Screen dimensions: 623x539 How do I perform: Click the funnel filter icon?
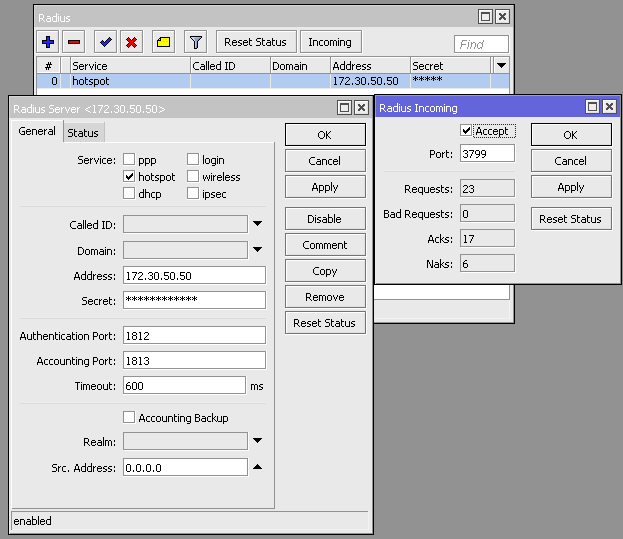click(196, 42)
